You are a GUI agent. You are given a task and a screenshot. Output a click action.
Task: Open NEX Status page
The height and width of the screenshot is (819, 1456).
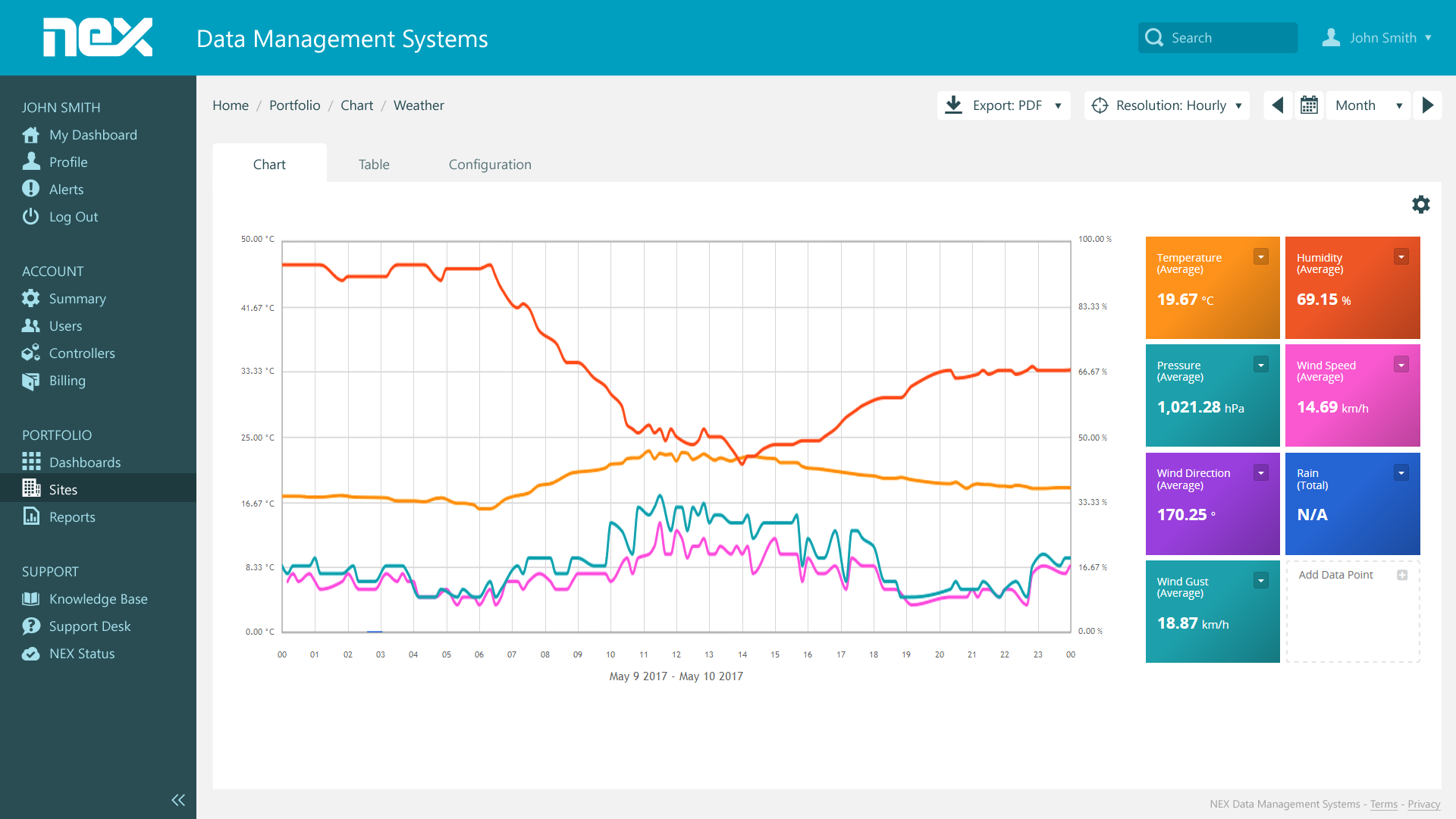tap(82, 653)
